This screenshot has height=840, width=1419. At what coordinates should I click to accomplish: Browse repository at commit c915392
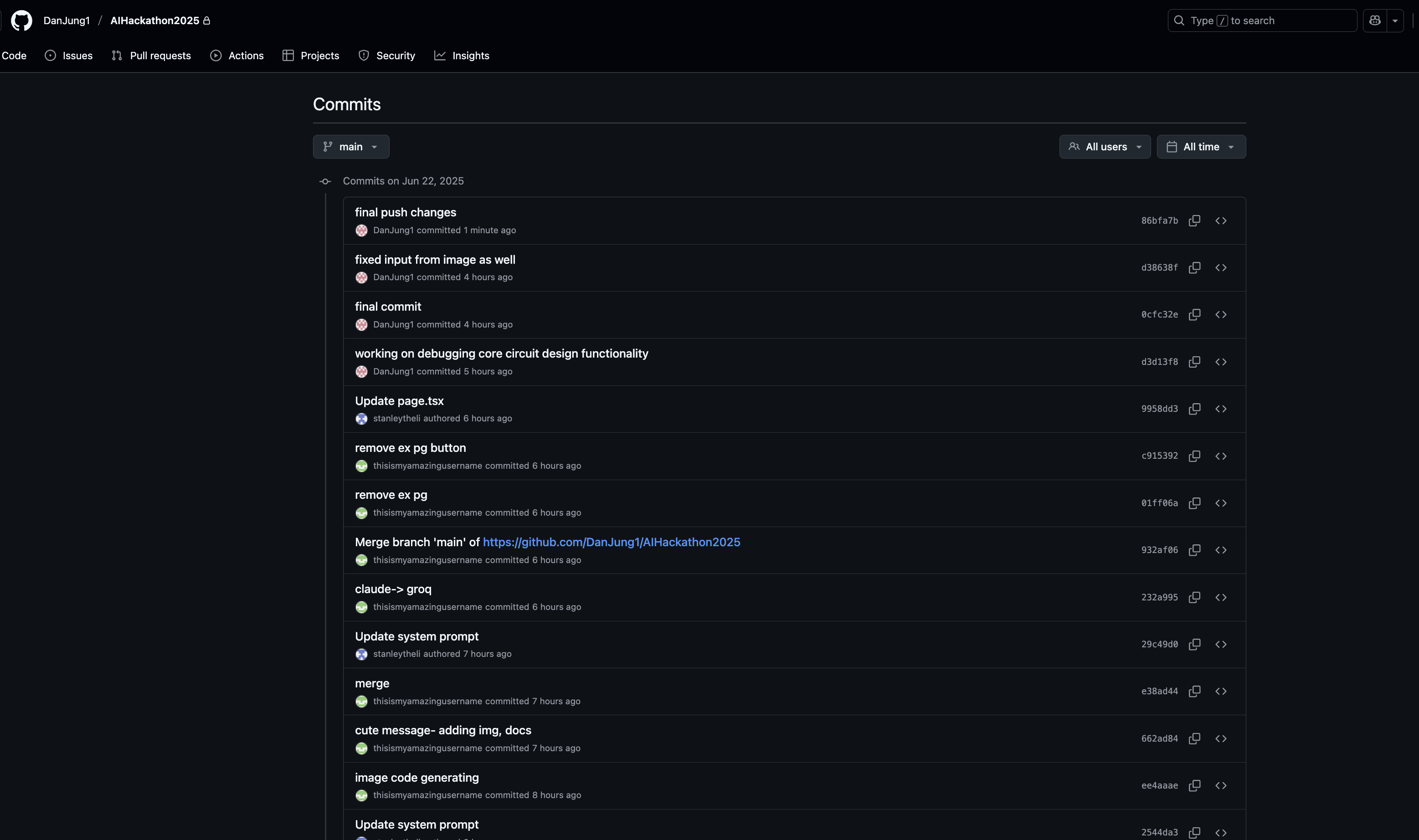[1220, 456]
